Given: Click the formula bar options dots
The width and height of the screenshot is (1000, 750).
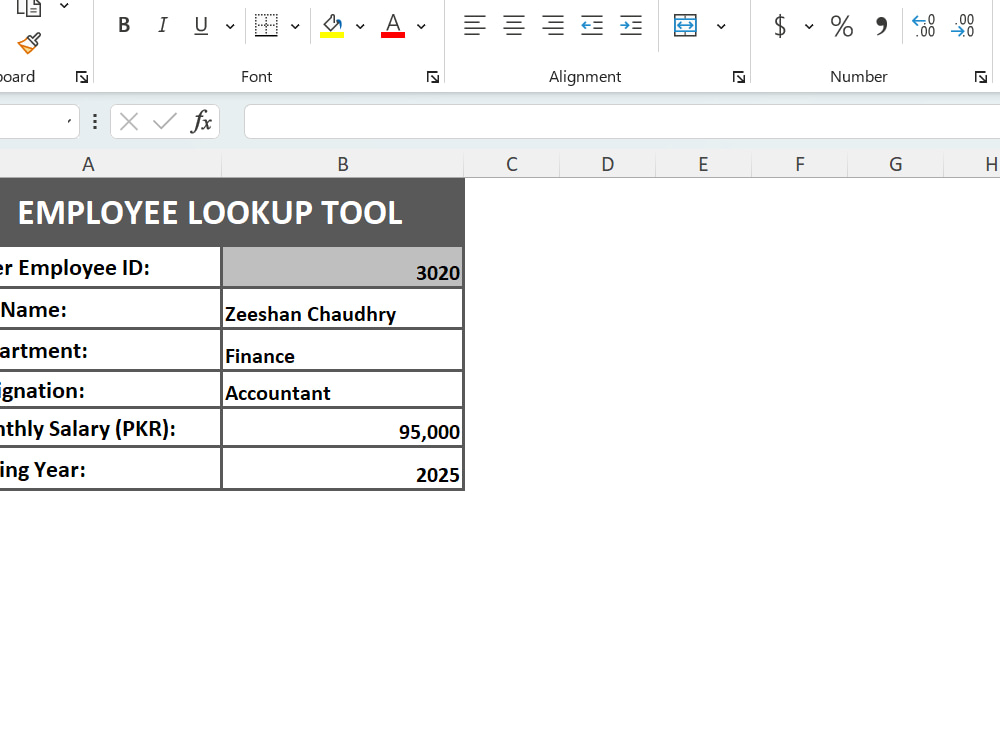Looking at the screenshot, I should click(x=95, y=121).
